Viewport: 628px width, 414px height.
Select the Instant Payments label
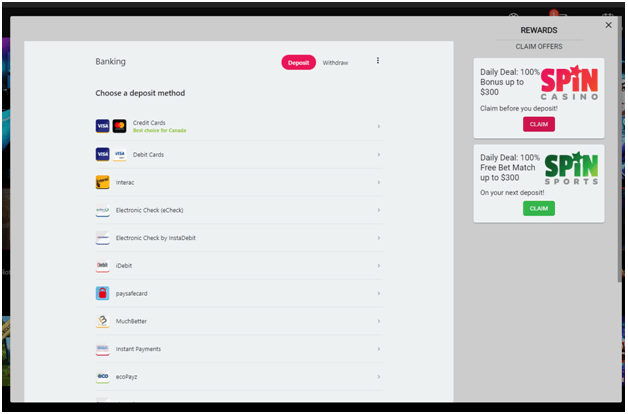[x=138, y=349]
